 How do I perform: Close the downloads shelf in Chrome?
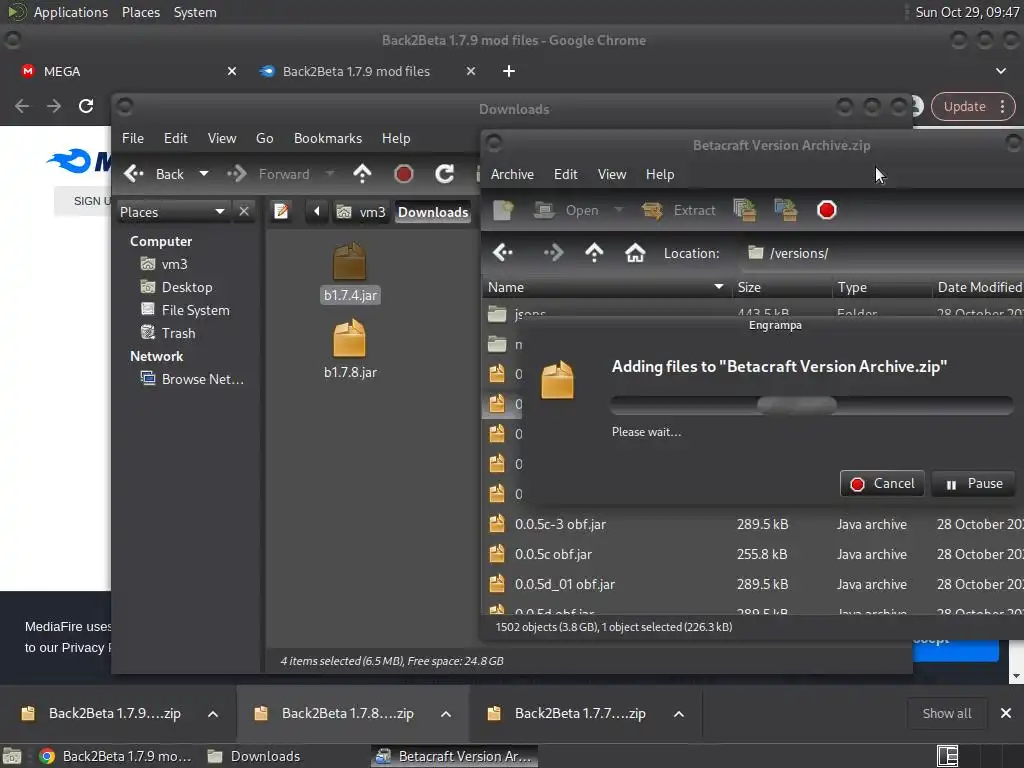(1006, 713)
